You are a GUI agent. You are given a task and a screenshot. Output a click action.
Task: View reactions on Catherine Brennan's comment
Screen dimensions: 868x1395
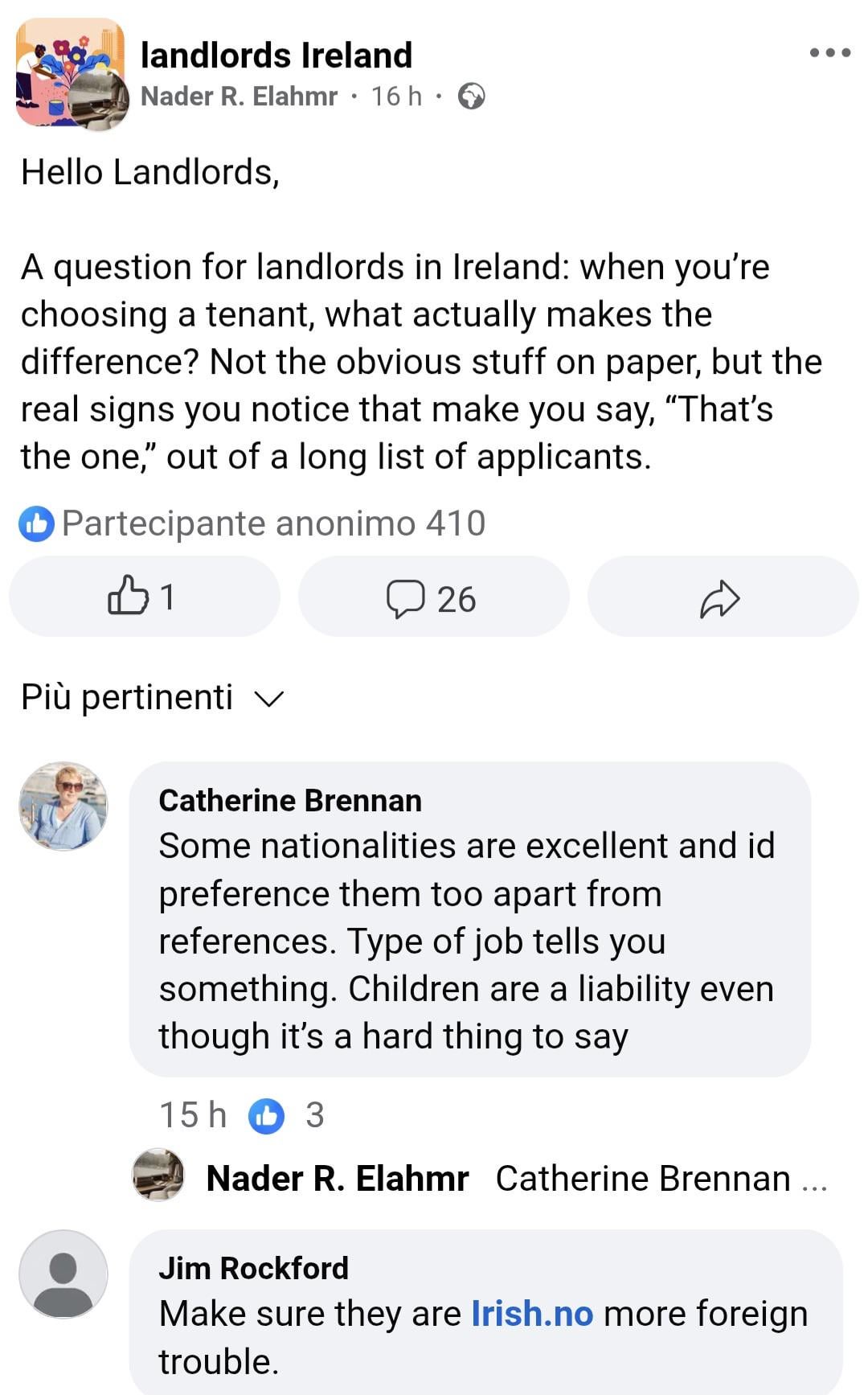point(266,1116)
